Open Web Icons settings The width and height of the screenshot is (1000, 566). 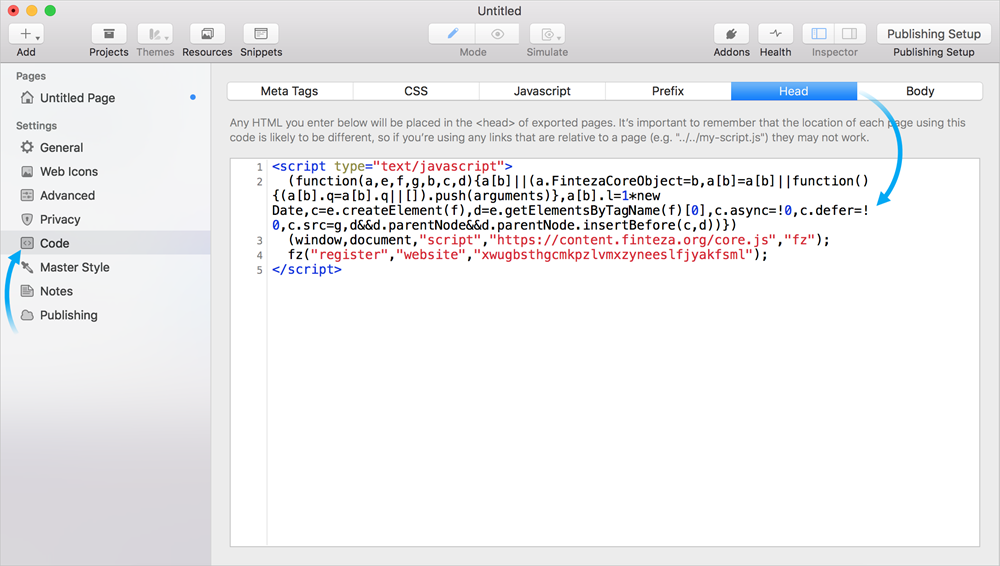[x=68, y=171]
